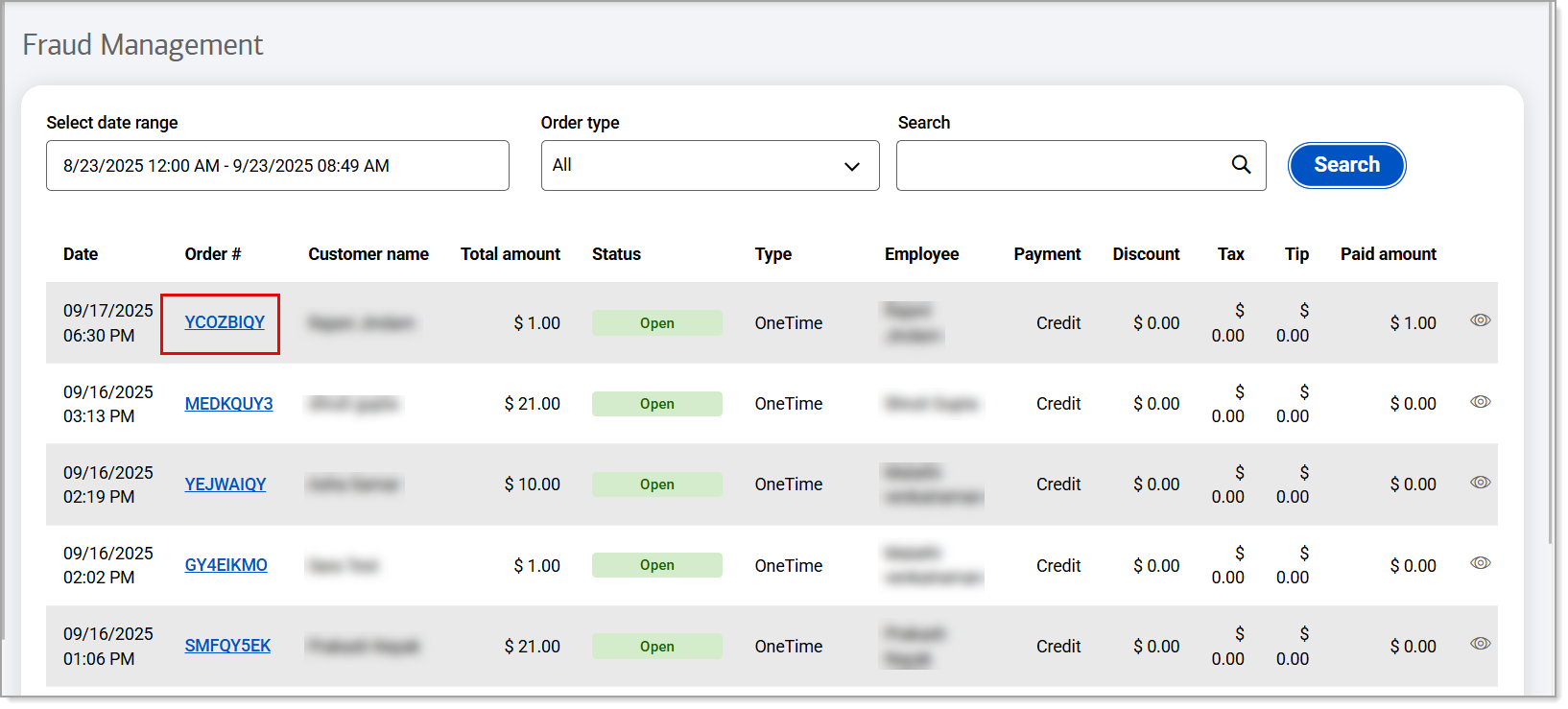Image resolution: width=1568 pixels, height=709 pixels.
Task: Click date 09/16/2025 01:06 PM cell
Action: point(108,647)
